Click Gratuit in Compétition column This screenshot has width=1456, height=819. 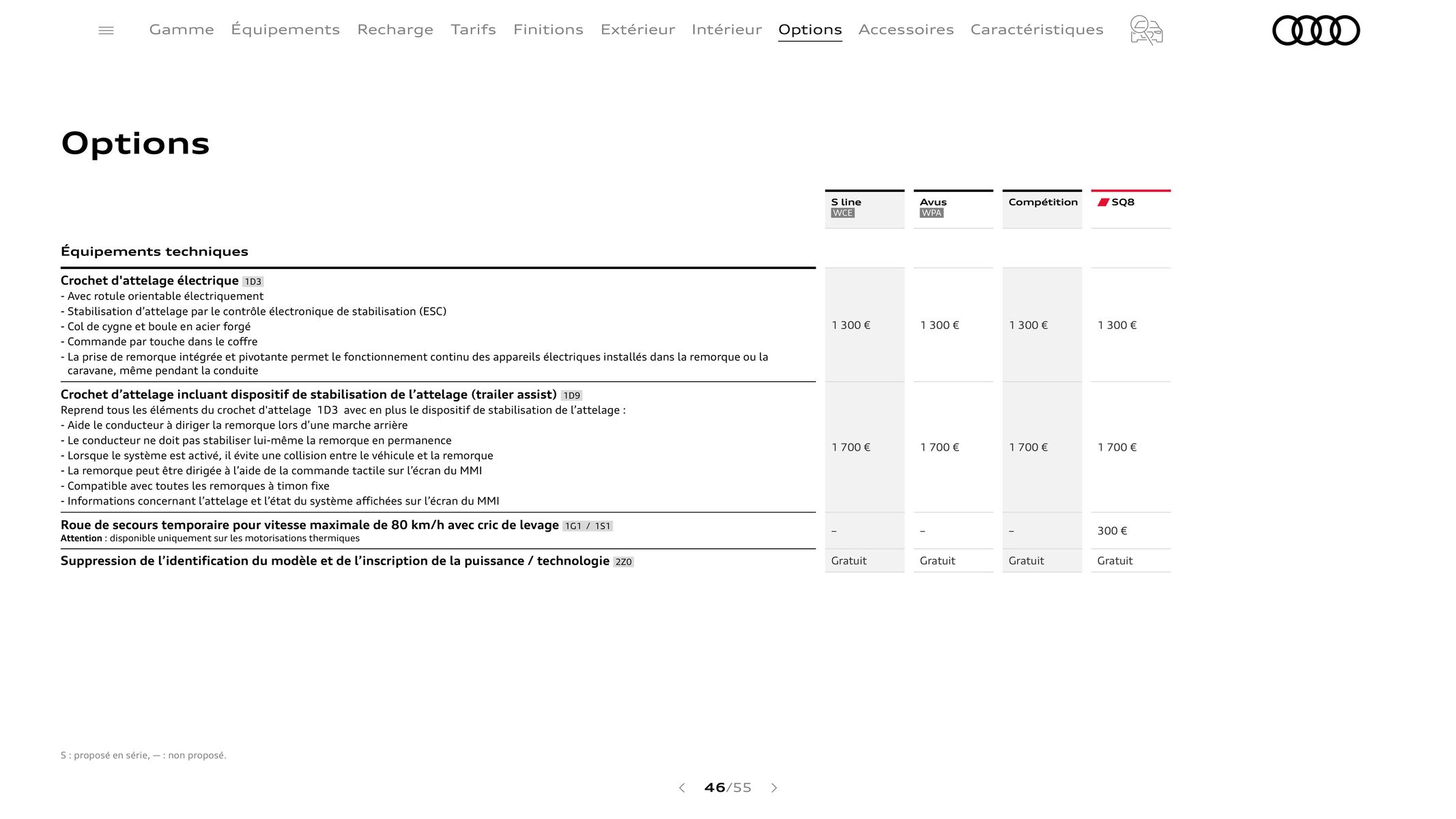click(1026, 561)
